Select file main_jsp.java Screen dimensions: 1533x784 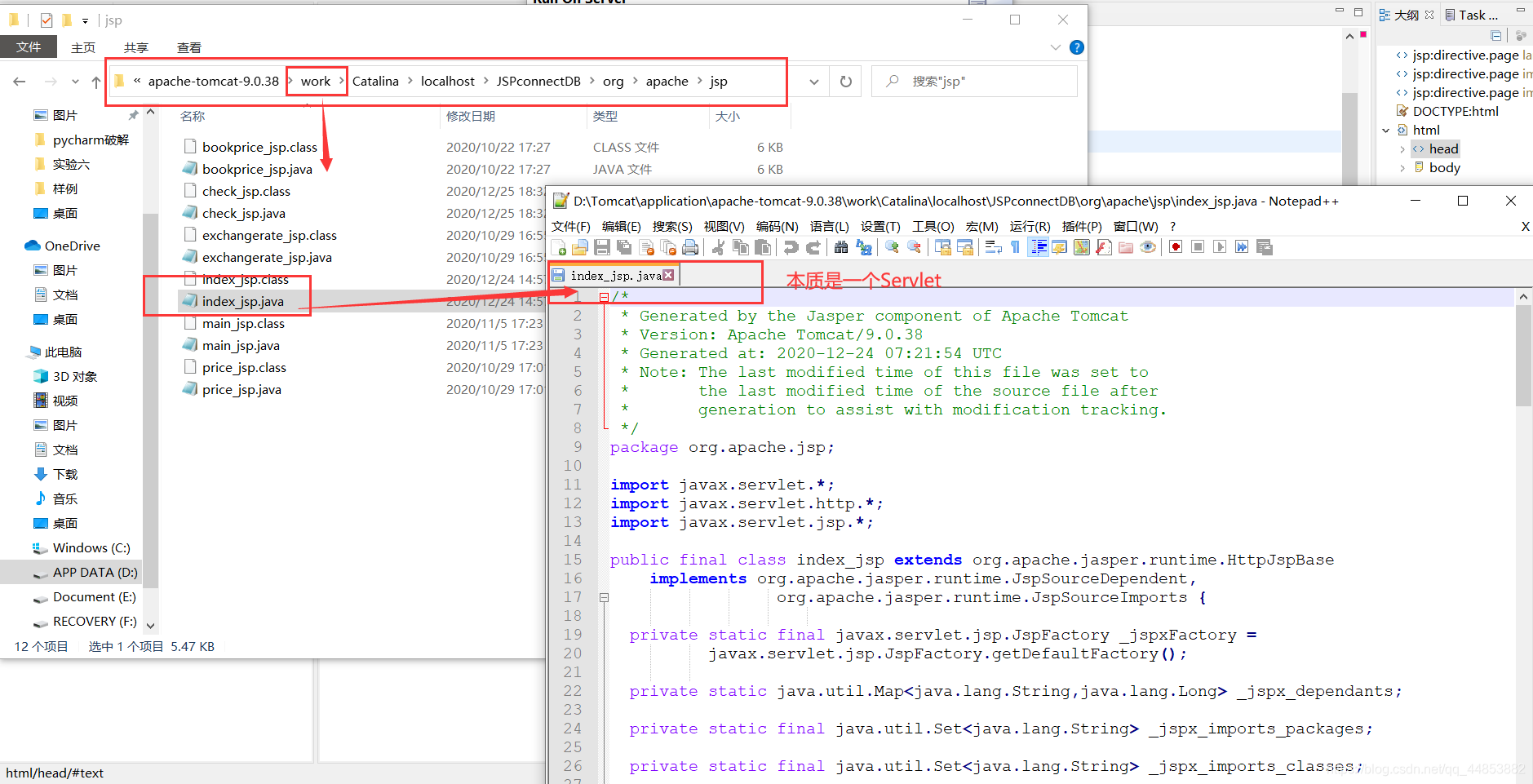click(x=241, y=345)
